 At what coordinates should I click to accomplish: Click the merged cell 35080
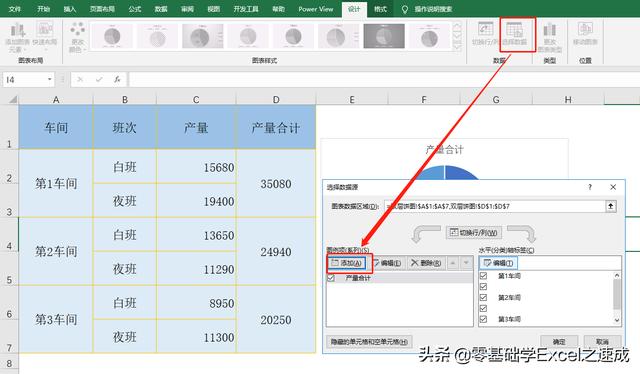(x=276, y=183)
